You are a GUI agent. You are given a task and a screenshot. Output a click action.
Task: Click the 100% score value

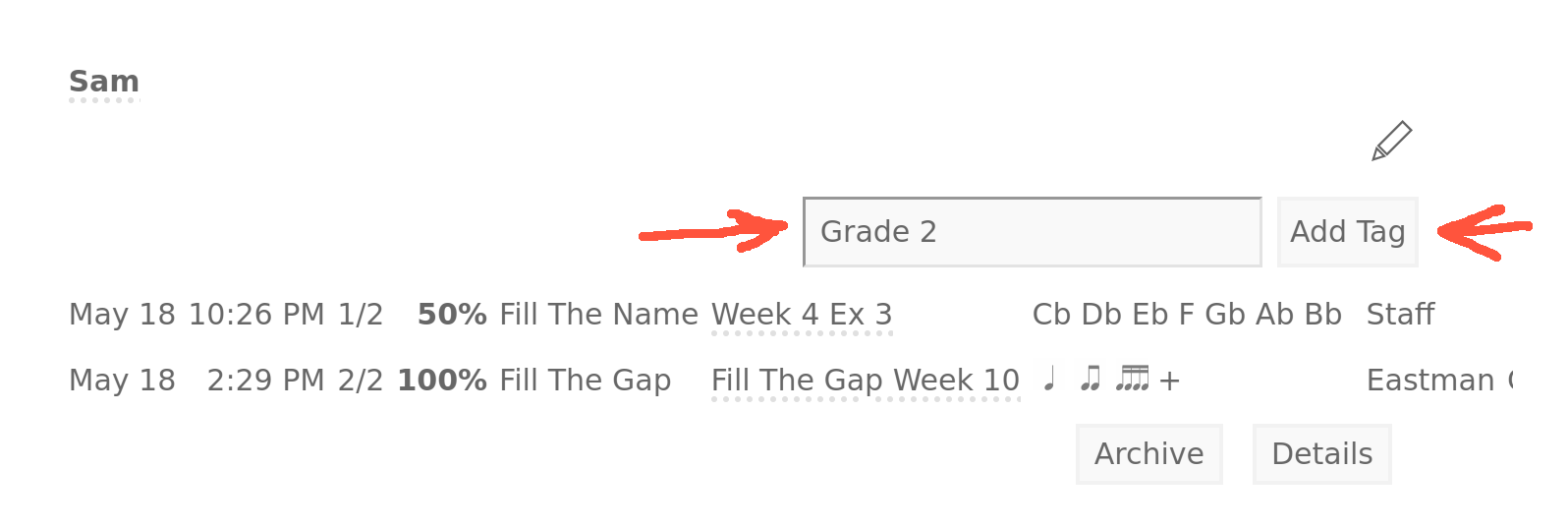pyautogui.click(x=442, y=381)
